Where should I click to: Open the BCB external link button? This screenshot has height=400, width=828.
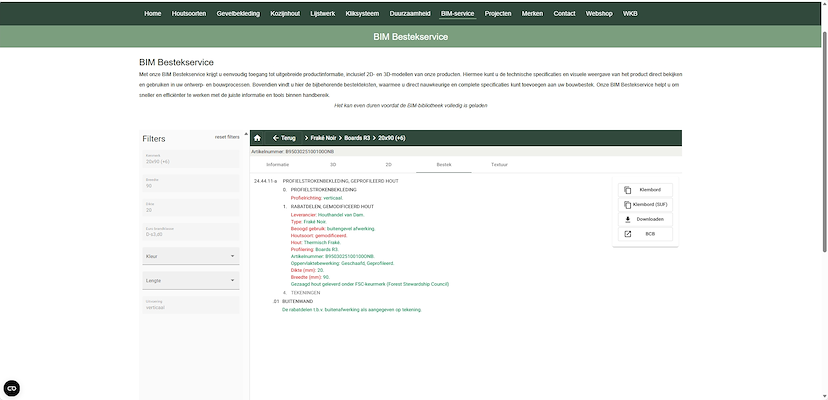coord(644,234)
